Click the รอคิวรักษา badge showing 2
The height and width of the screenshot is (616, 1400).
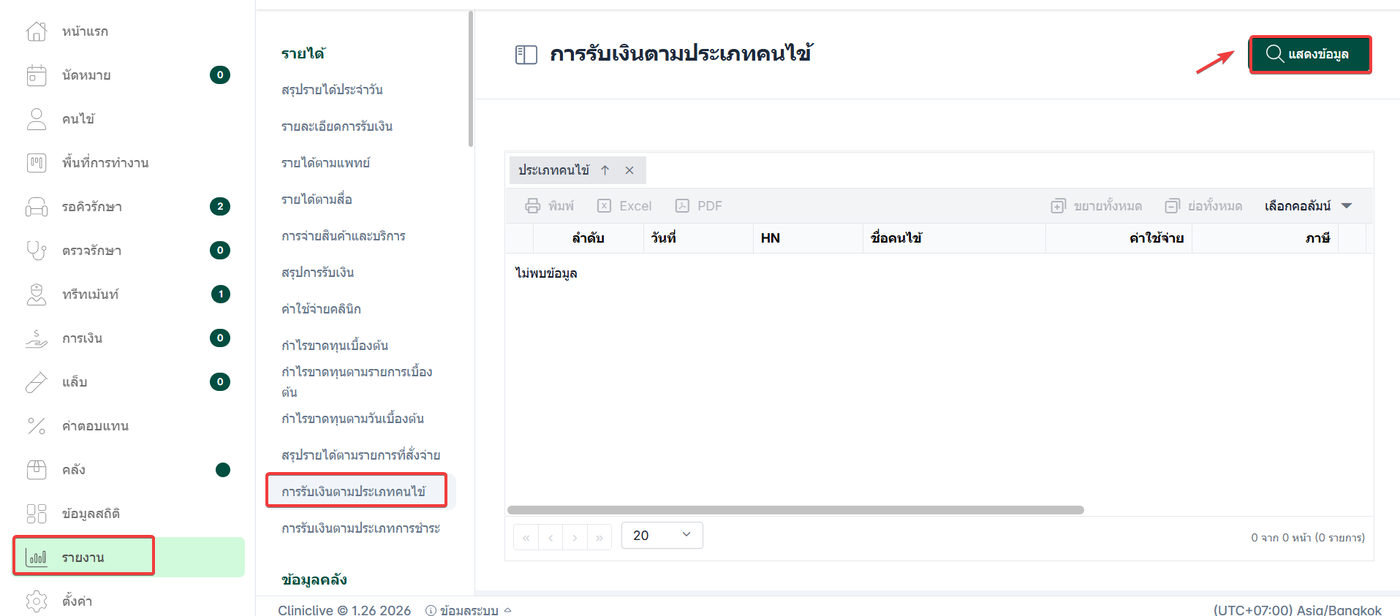tap(220, 207)
